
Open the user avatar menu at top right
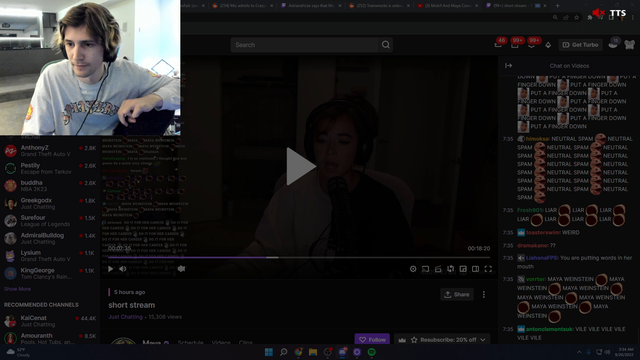629,44
